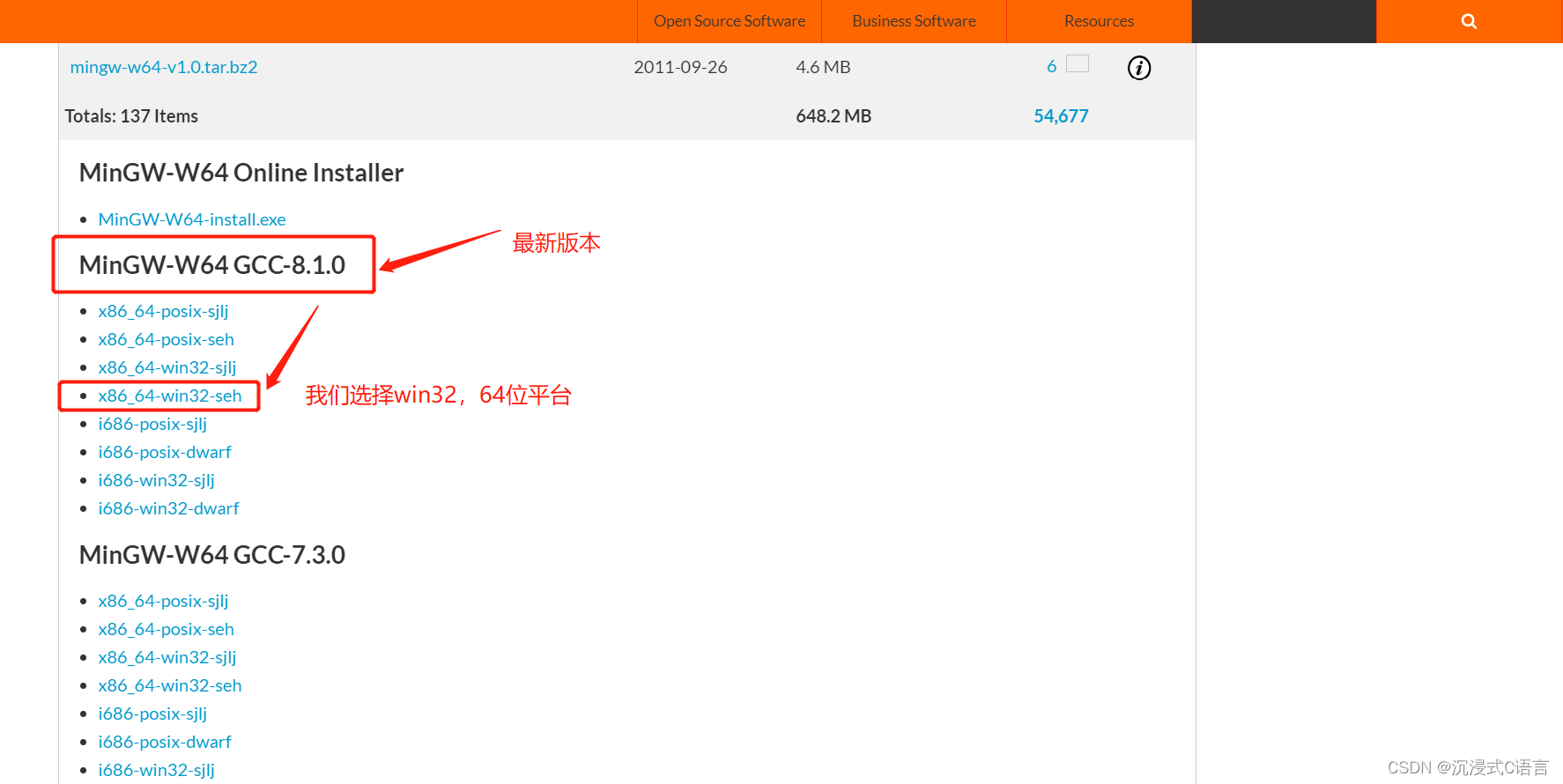Select GCC-7.3.0 x86_64-posix-sjlj link

point(163,601)
